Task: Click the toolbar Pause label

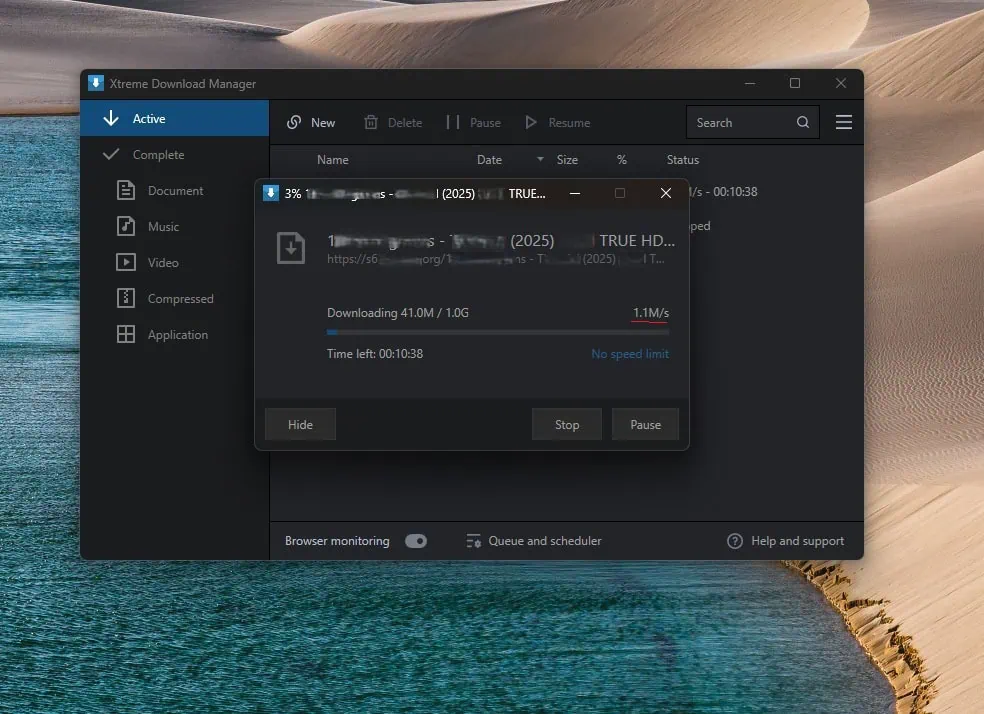Action: (485, 123)
